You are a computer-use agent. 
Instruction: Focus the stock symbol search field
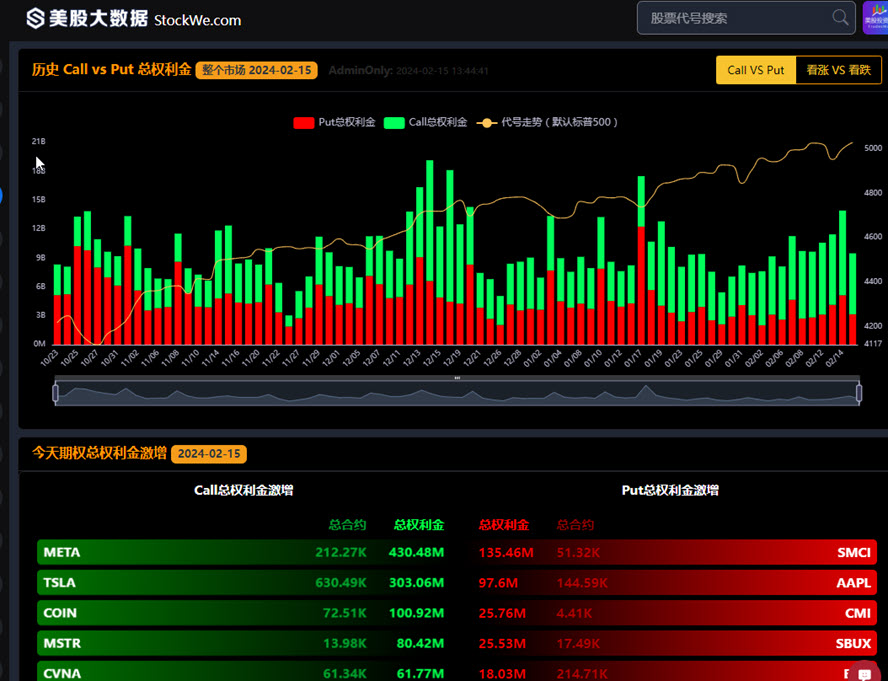(746, 18)
